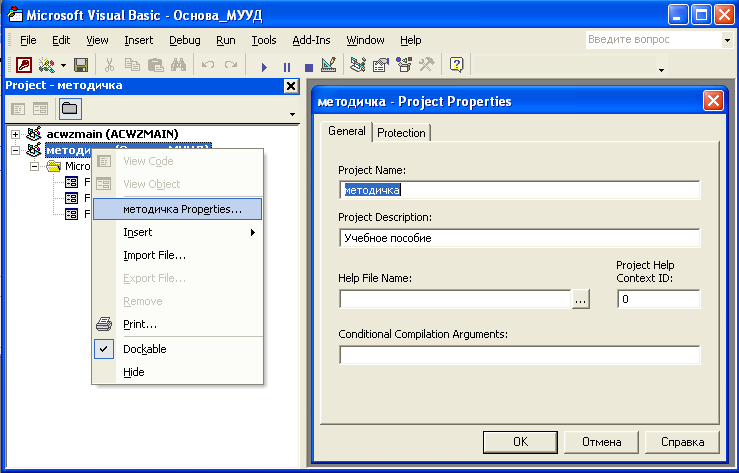The height and width of the screenshot is (473, 739).
Task: Click the Reset stop icon
Action: pyautogui.click(x=309, y=67)
